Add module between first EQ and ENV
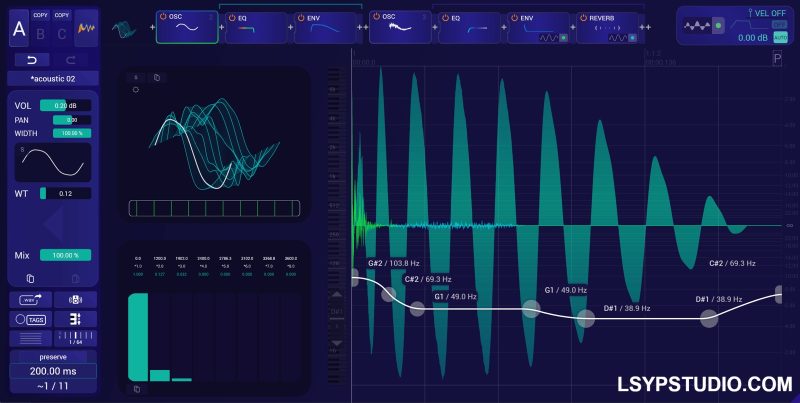The height and width of the screenshot is (403, 800). click(x=290, y=27)
